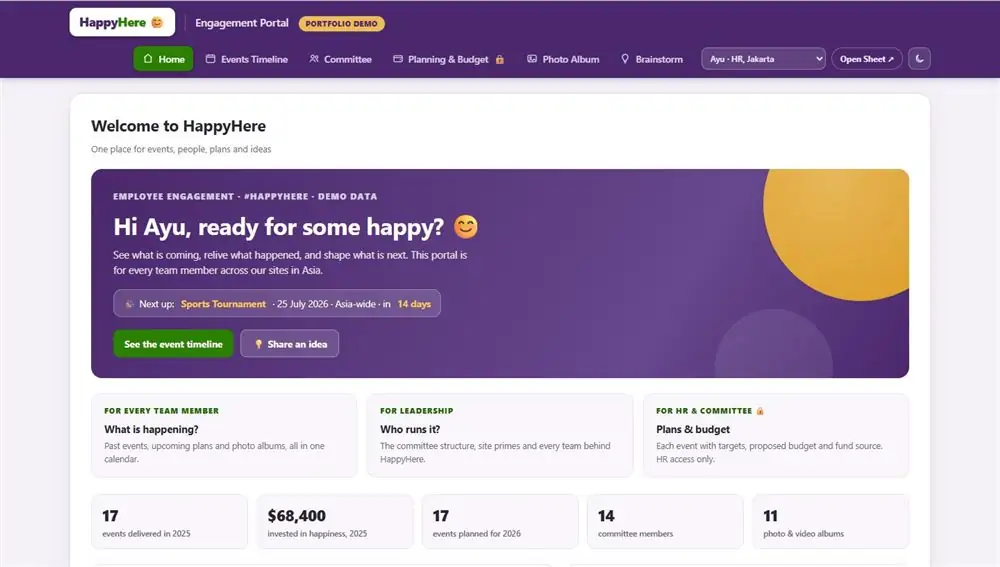This screenshot has width=1000, height=567.
Task: Click the HappyHere smiley logo
Action: point(157,22)
